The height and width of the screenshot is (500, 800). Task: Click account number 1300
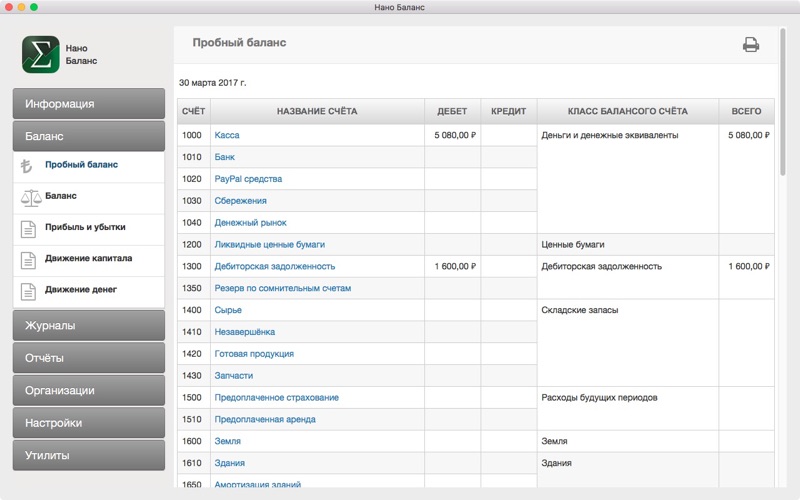point(191,266)
